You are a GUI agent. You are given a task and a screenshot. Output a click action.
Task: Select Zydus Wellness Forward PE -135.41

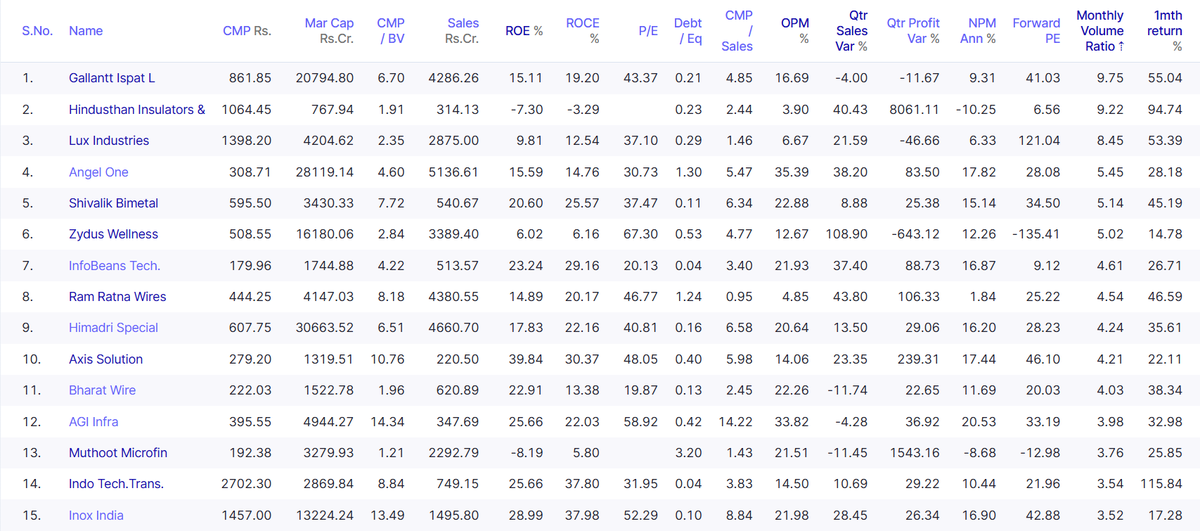coord(1037,234)
